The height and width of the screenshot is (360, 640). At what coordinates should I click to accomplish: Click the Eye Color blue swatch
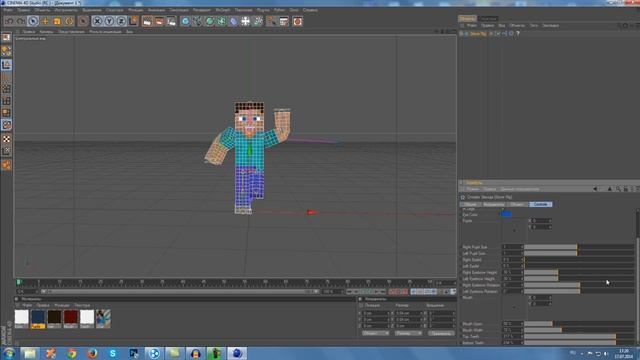(x=506, y=214)
